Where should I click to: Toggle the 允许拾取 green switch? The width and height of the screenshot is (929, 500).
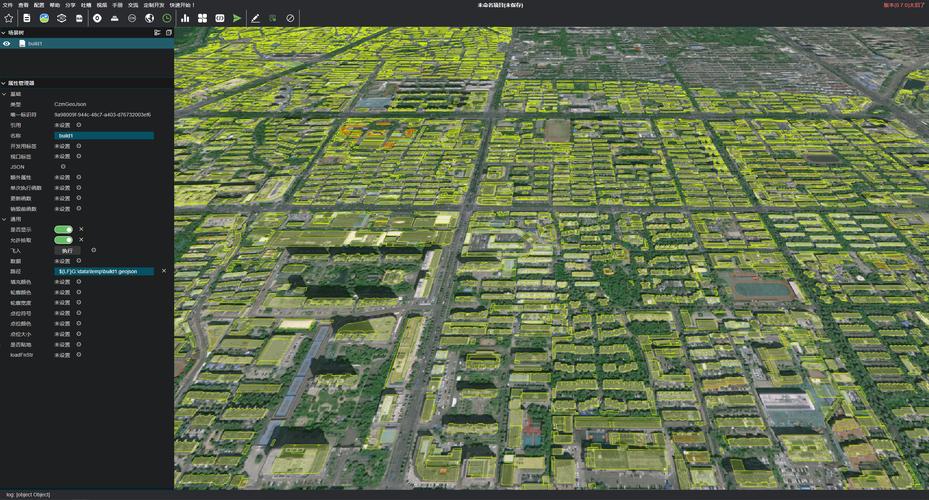[63, 240]
